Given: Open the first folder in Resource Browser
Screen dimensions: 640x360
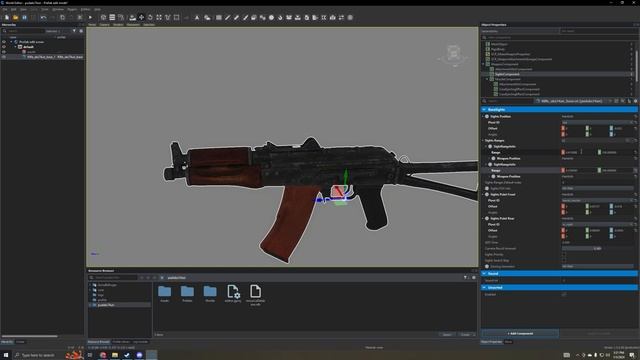Looking at the screenshot, I should click(164, 293).
